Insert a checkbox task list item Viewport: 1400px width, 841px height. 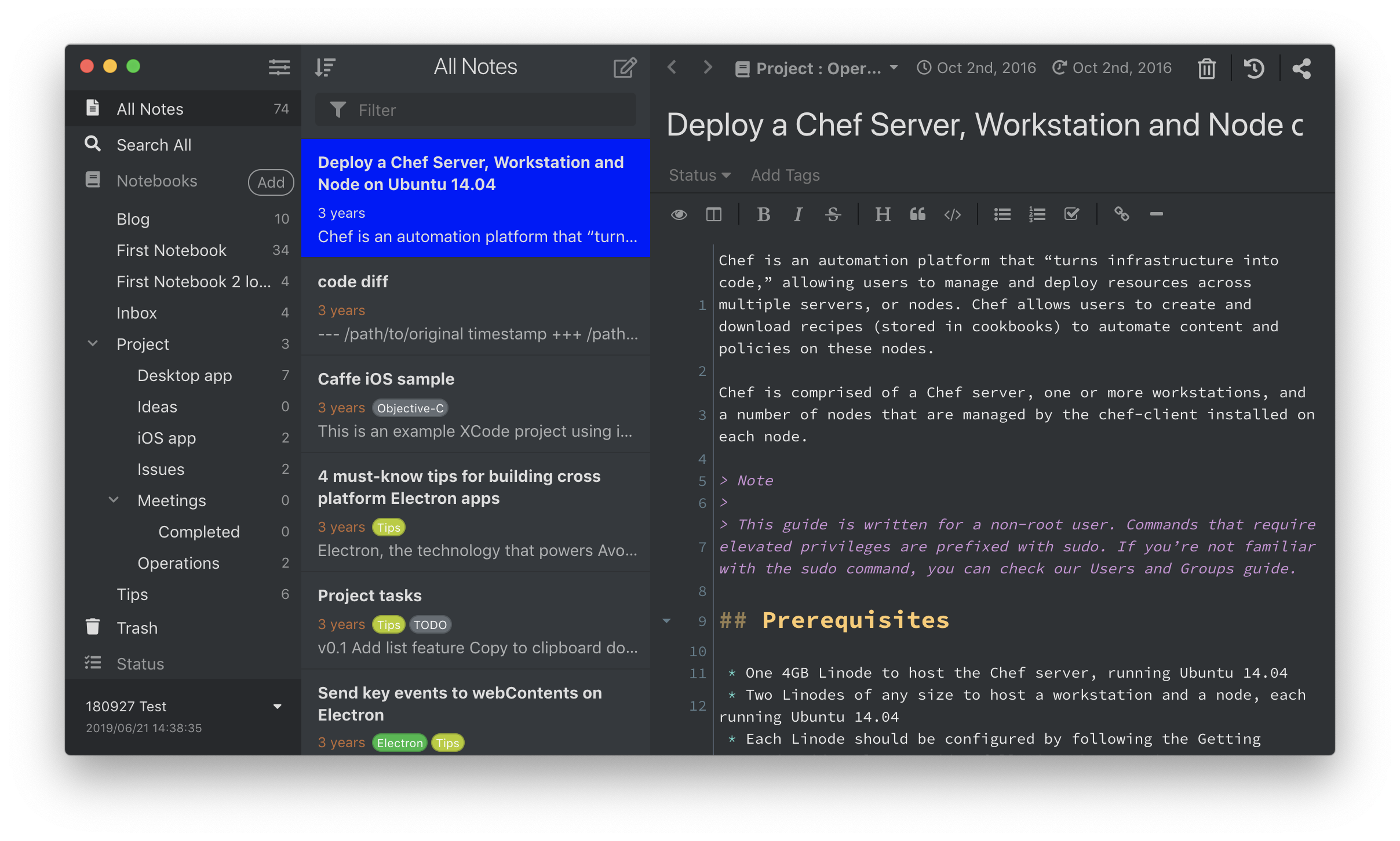point(1071,214)
